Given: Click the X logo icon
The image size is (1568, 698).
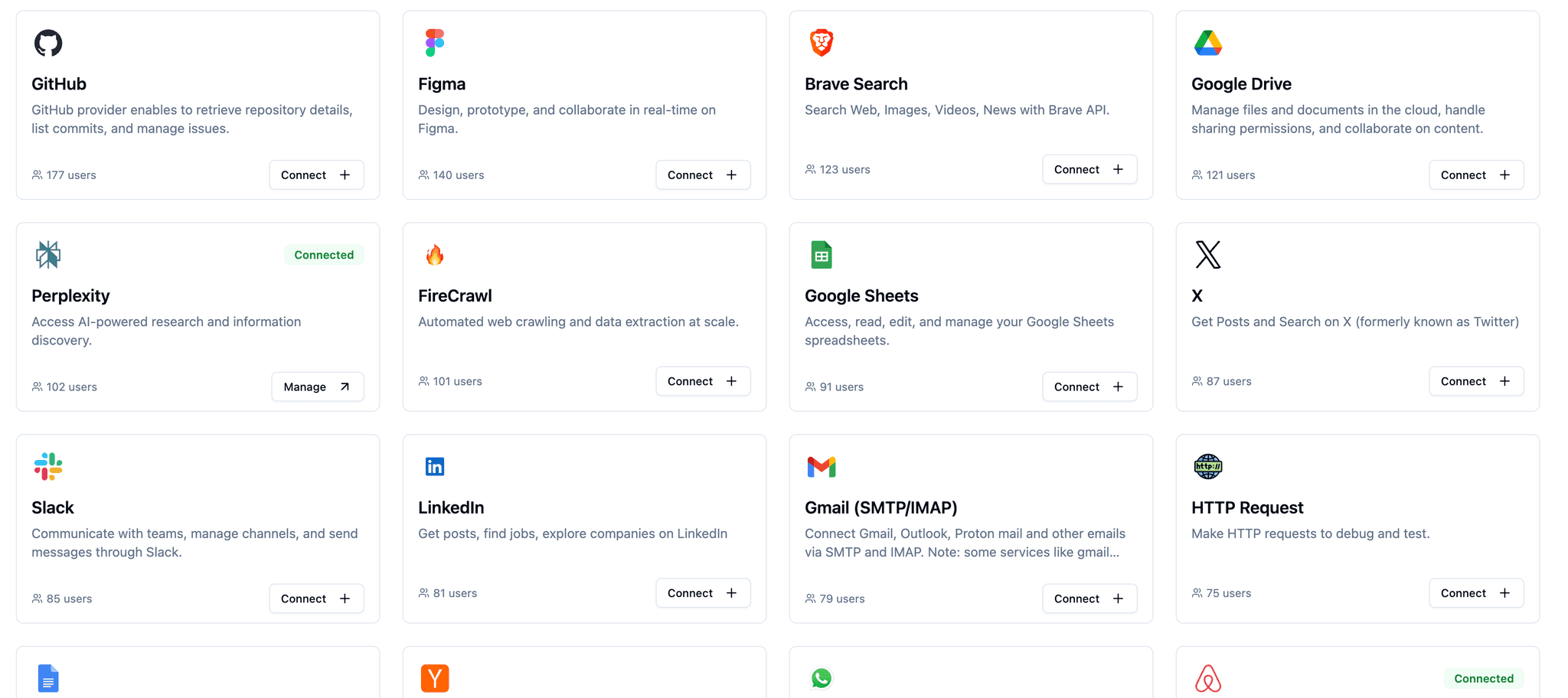Looking at the screenshot, I should (1208, 255).
